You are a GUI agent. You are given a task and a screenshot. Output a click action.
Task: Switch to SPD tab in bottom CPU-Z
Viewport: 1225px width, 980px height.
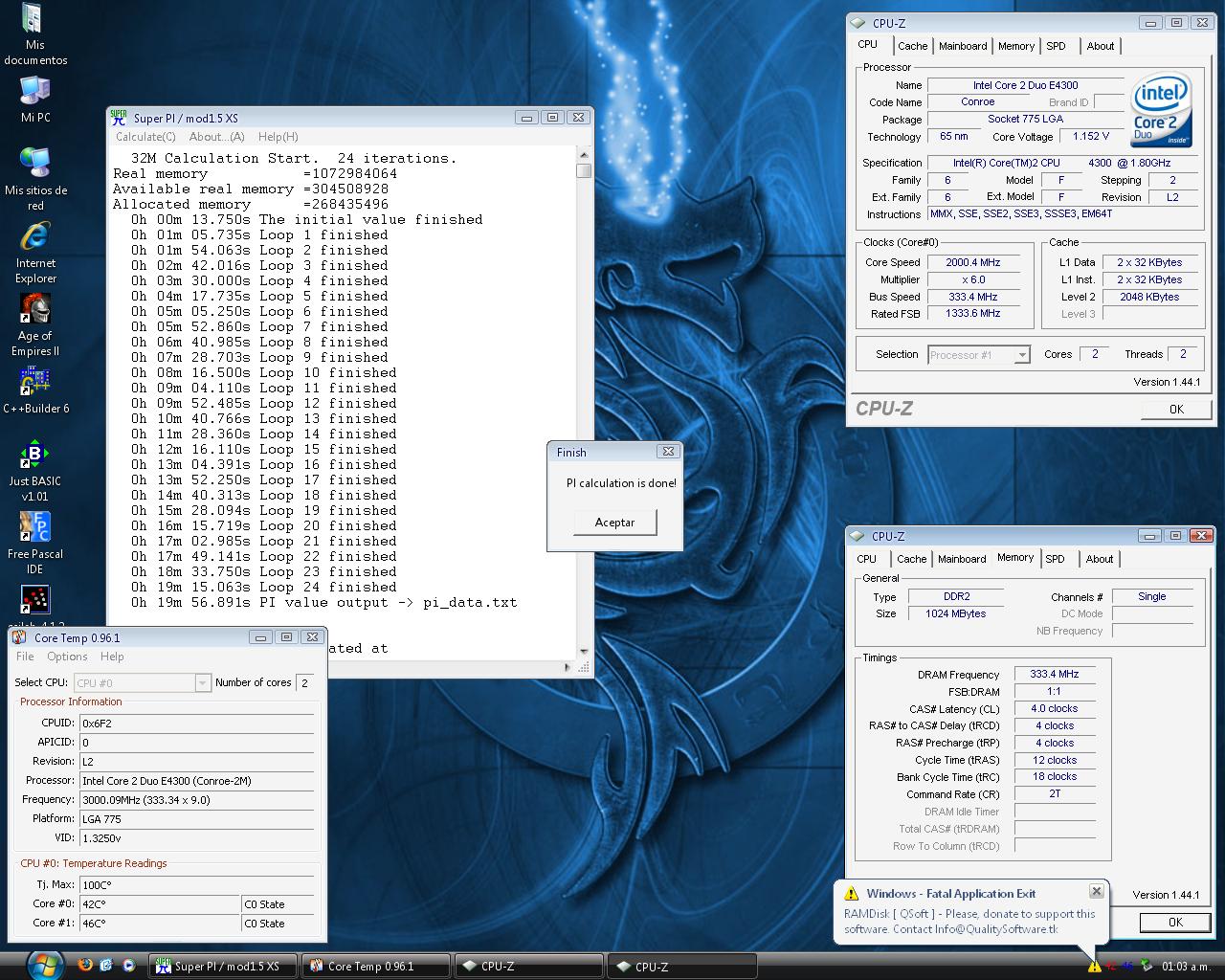1056,559
